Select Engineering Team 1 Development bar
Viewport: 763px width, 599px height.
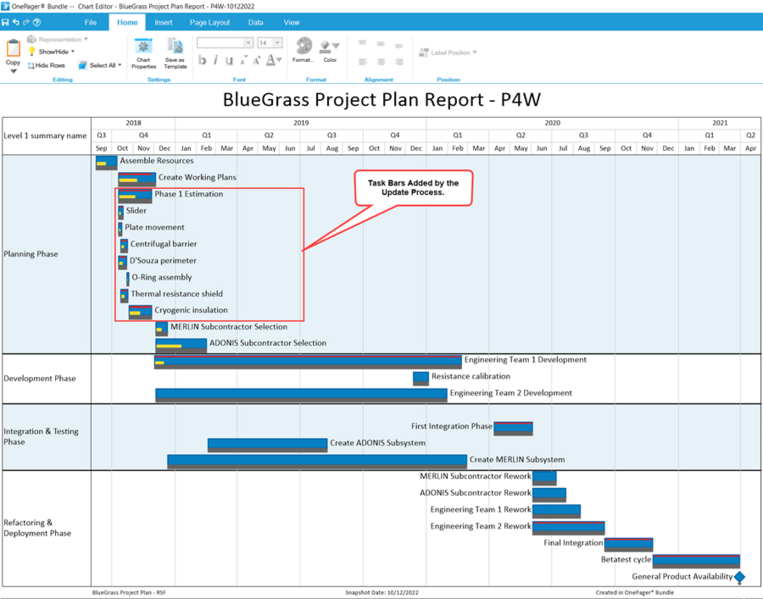[308, 362]
